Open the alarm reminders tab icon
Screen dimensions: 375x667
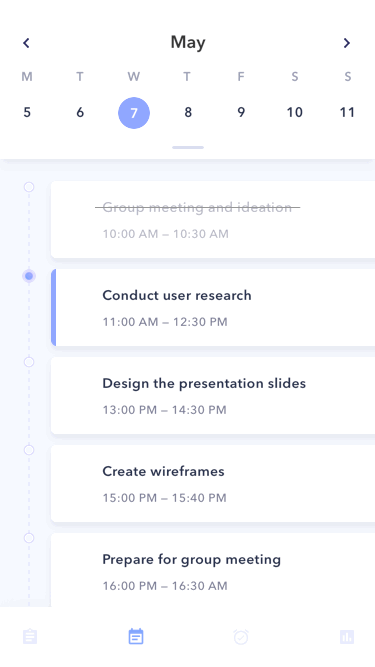[241, 637]
